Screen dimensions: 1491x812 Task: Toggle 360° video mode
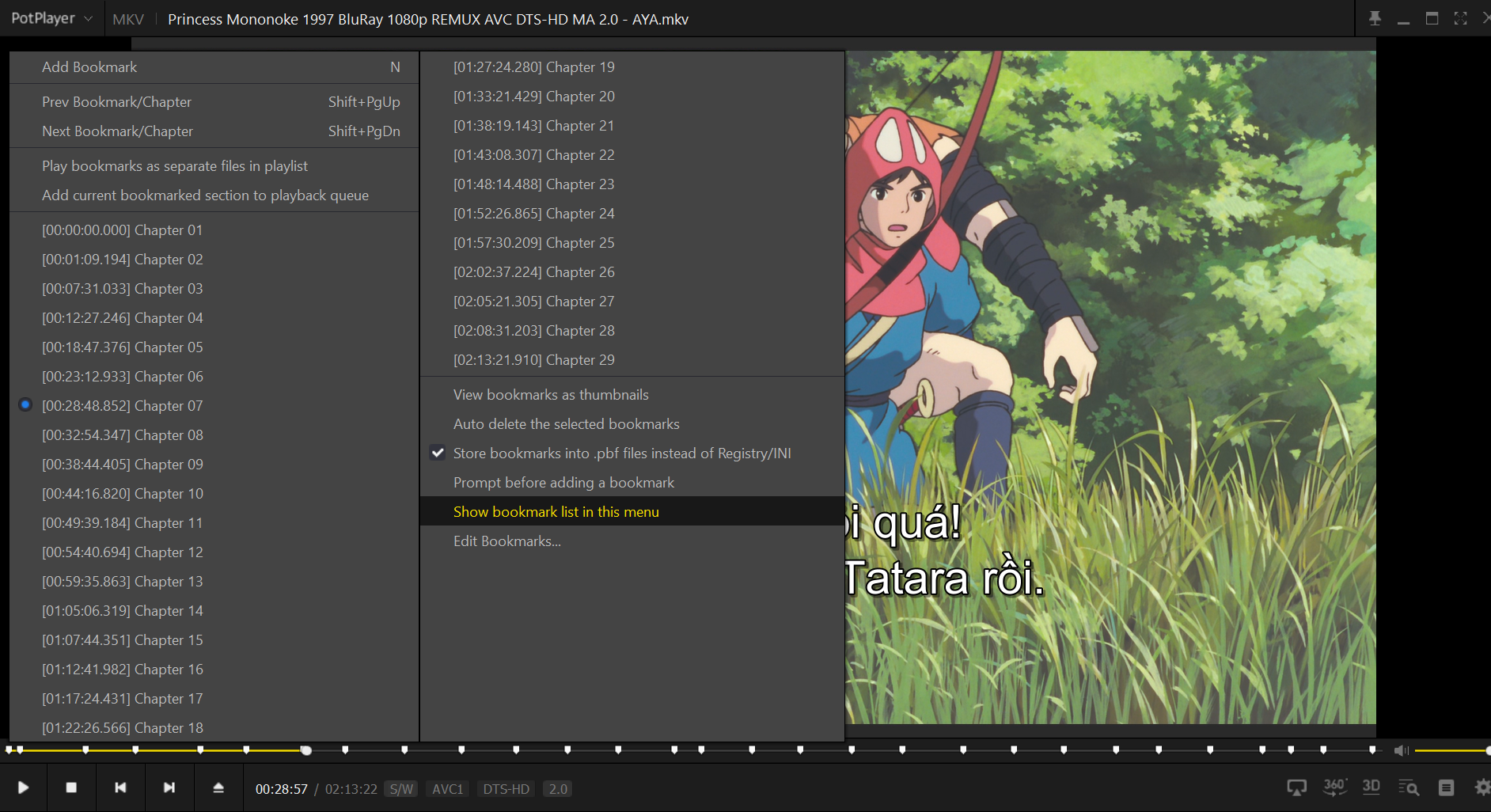pyautogui.click(x=1334, y=787)
